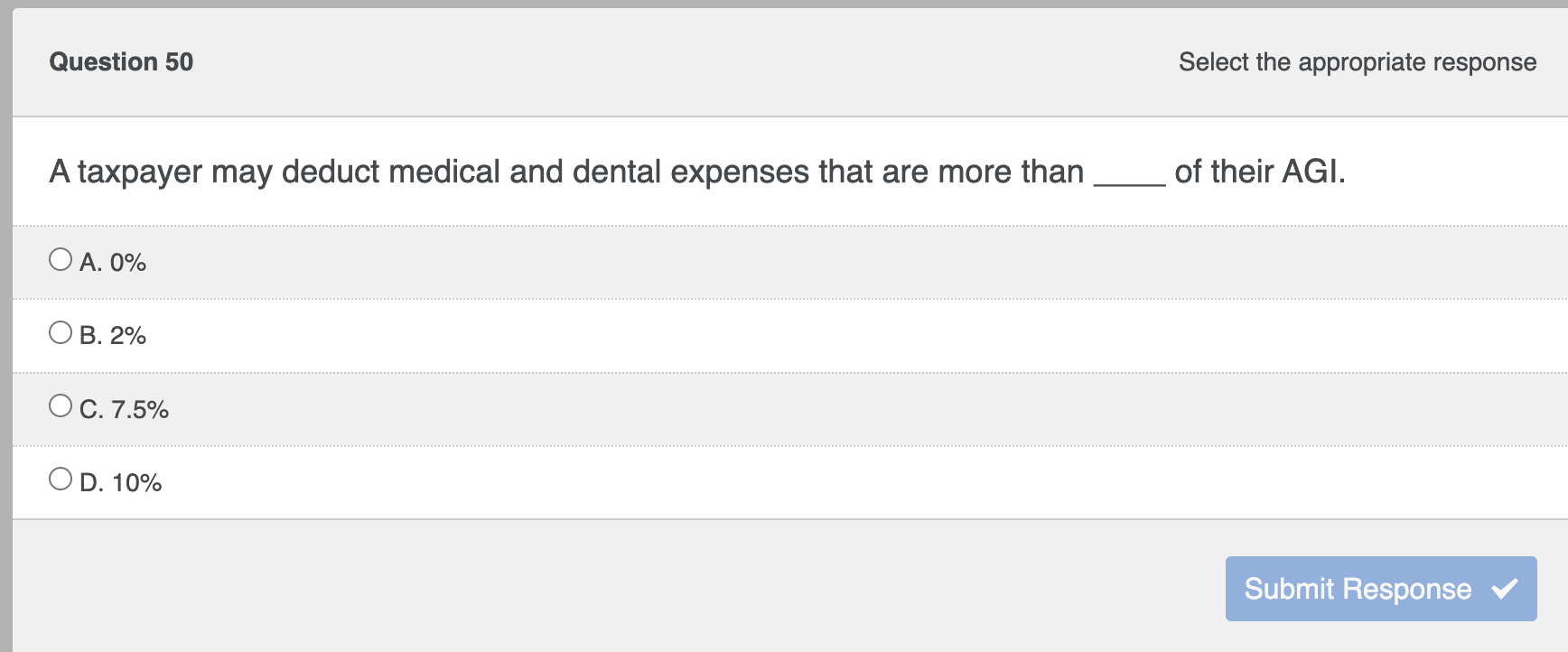Click the gray footer area below answers
The width and height of the screenshot is (1568, 652).
click(x=542, y=587)
